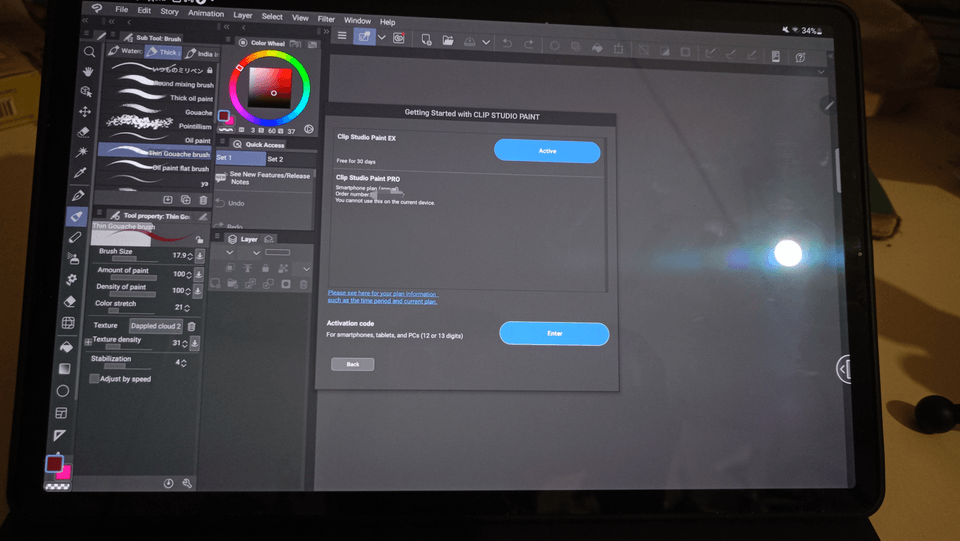Click the Back button in dialog

click(x=353, y=364)
